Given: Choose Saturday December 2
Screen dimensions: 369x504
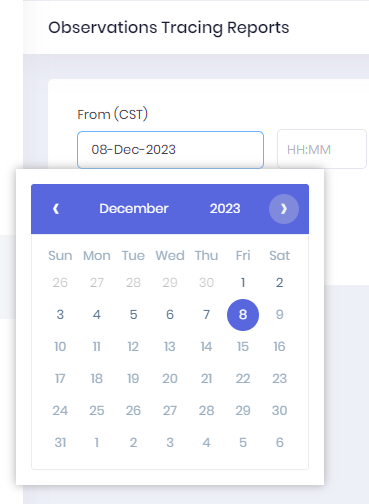Looking at the screenshot, I should (x=279, y=283).
